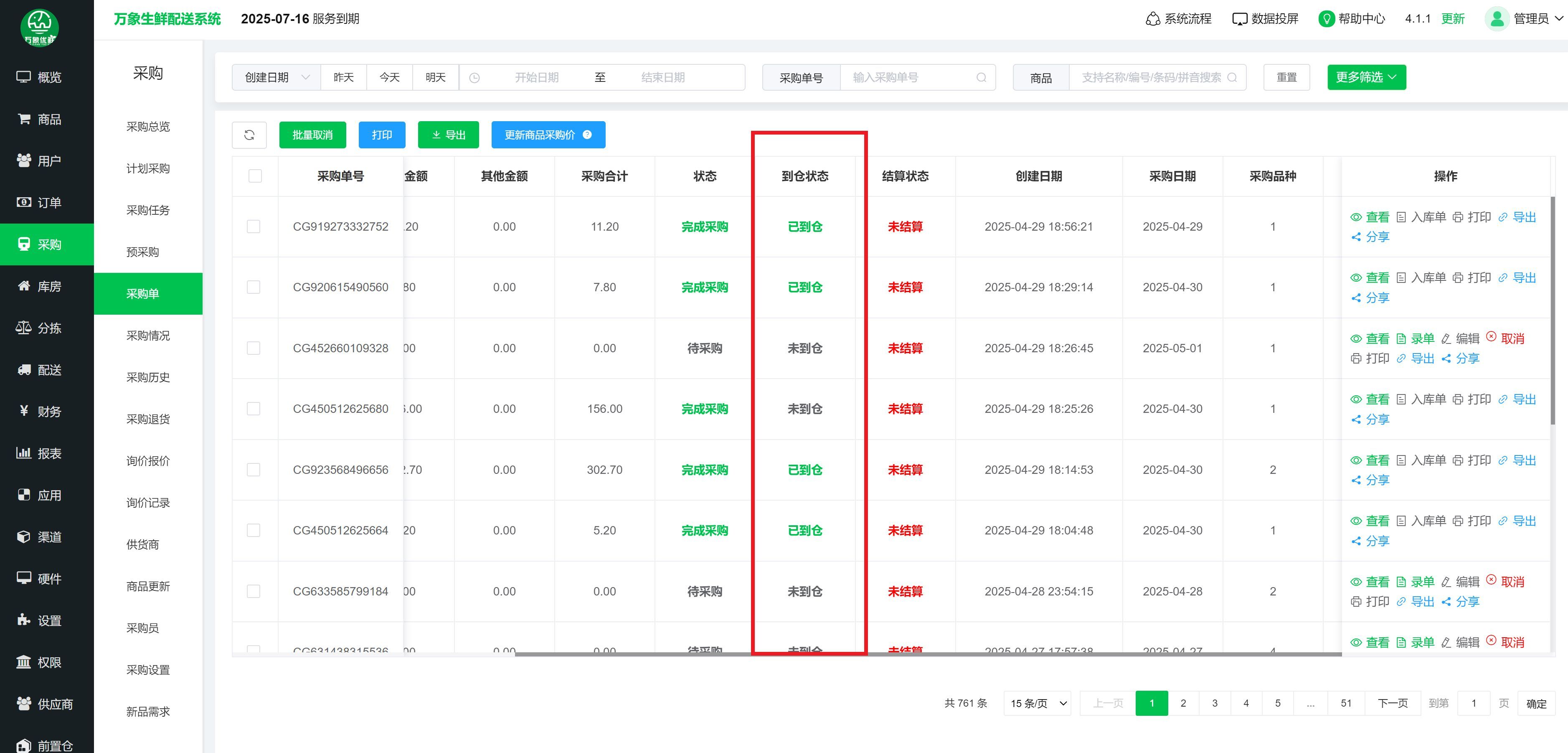Image resolution: width=1568 pixels, height=753 pixels.
Task: Click the 批量取消 button
Action: tap(312, 135)
